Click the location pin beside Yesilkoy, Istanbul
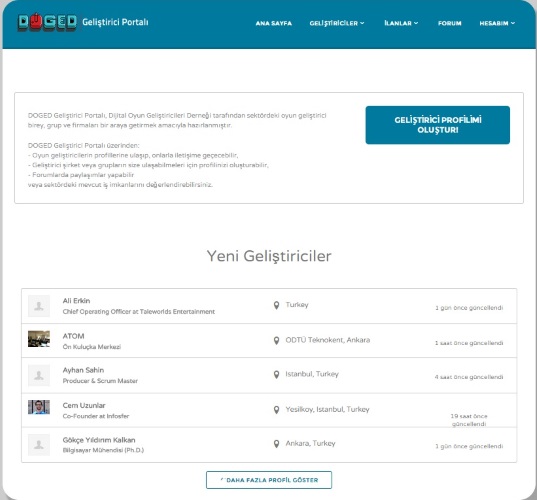The width and height of the screenshot is (537, 500). 276,410
